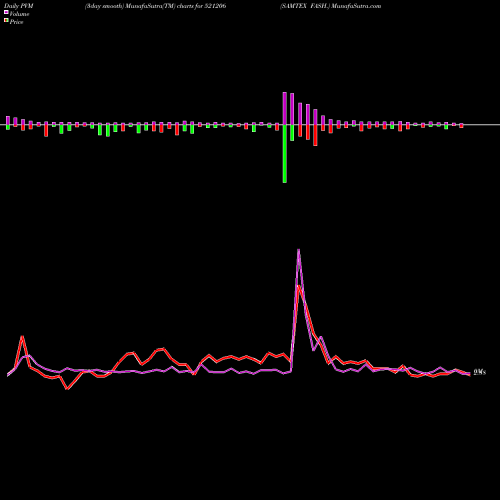The width and height of the screenshot is (500, 500).
Task: Click the '0Ms' value label at the end of the line chart
Action: pyautogui.click(x=480, y=372)
